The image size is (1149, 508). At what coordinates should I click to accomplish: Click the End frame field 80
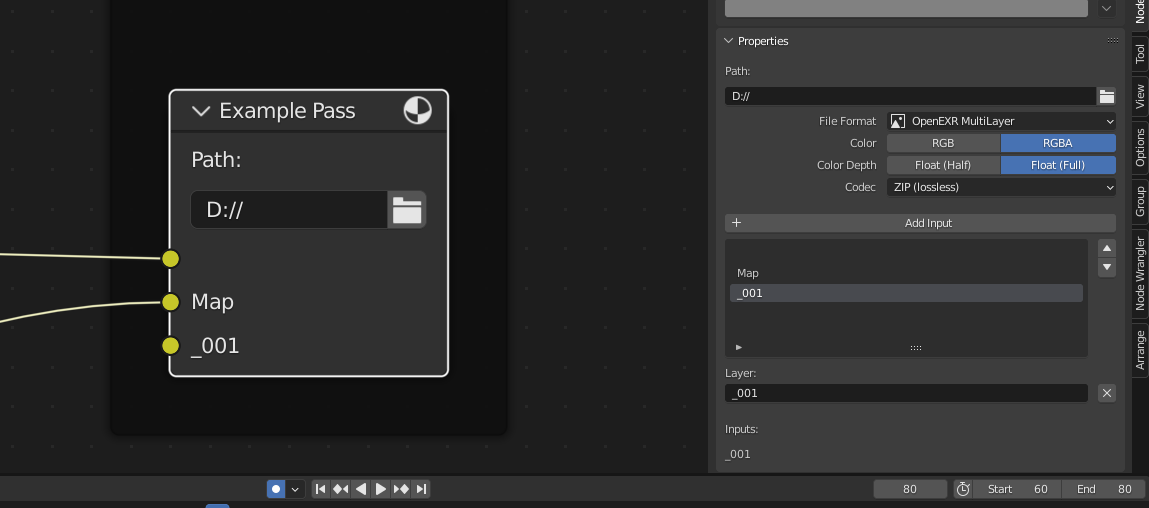[x=1103, y=489]
